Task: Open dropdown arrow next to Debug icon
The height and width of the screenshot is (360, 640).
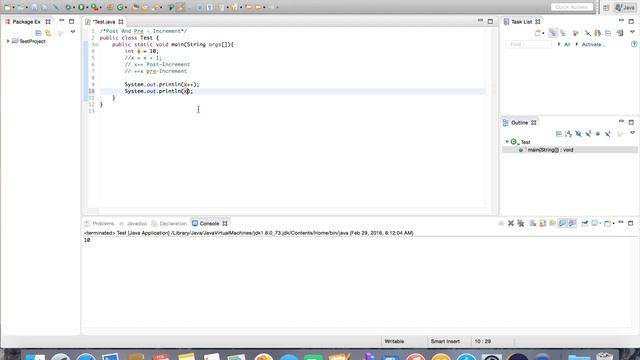Action: coord(74,7)
